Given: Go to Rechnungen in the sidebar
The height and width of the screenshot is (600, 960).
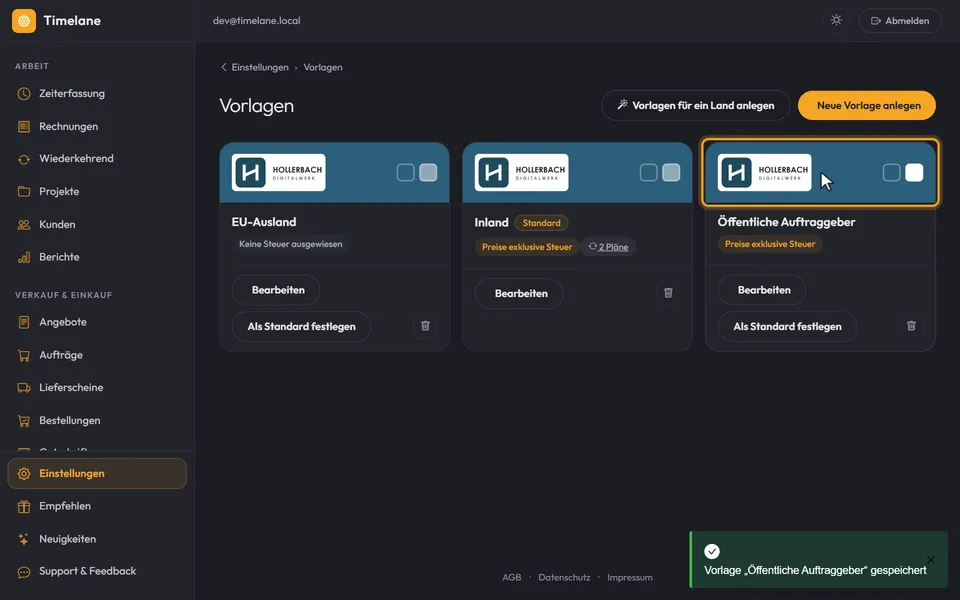Looking at the screenshot, I should (97, 127).
